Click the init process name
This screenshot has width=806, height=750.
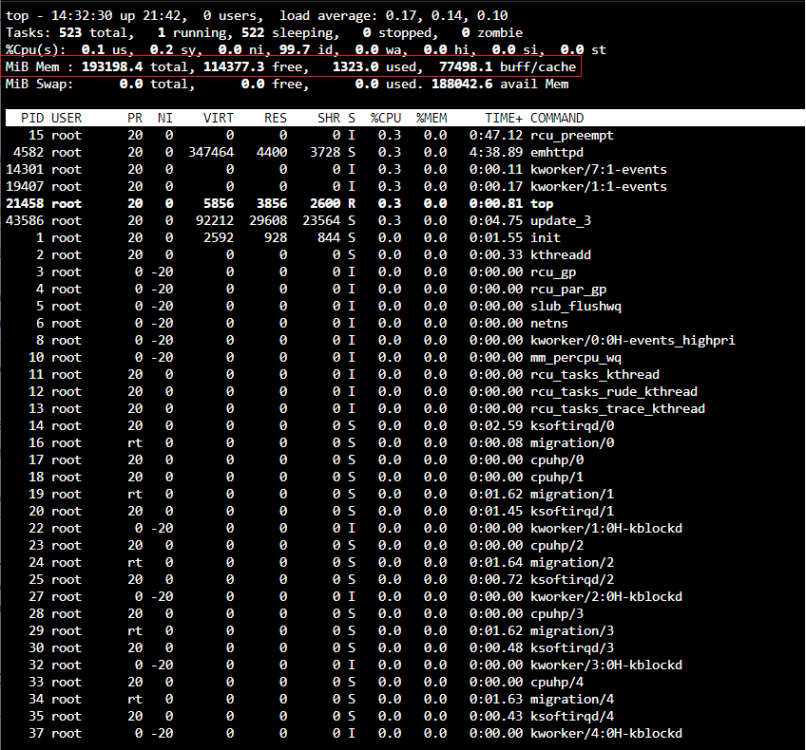[x=545, y=237]
